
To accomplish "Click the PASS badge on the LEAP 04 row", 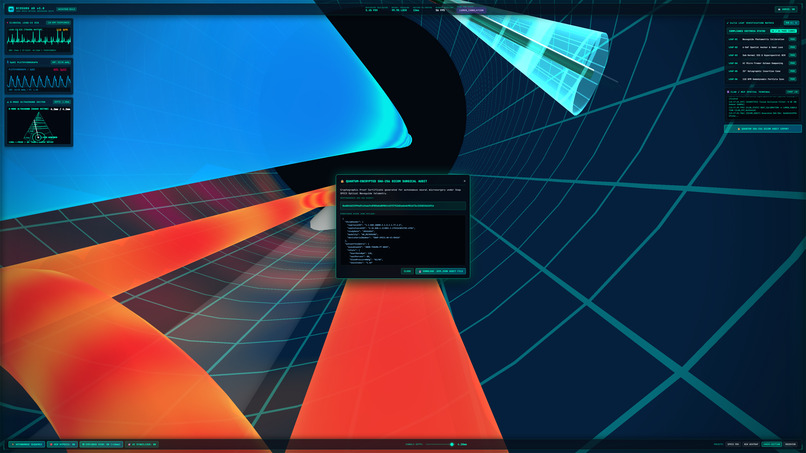I will click(x=792, y=63).
